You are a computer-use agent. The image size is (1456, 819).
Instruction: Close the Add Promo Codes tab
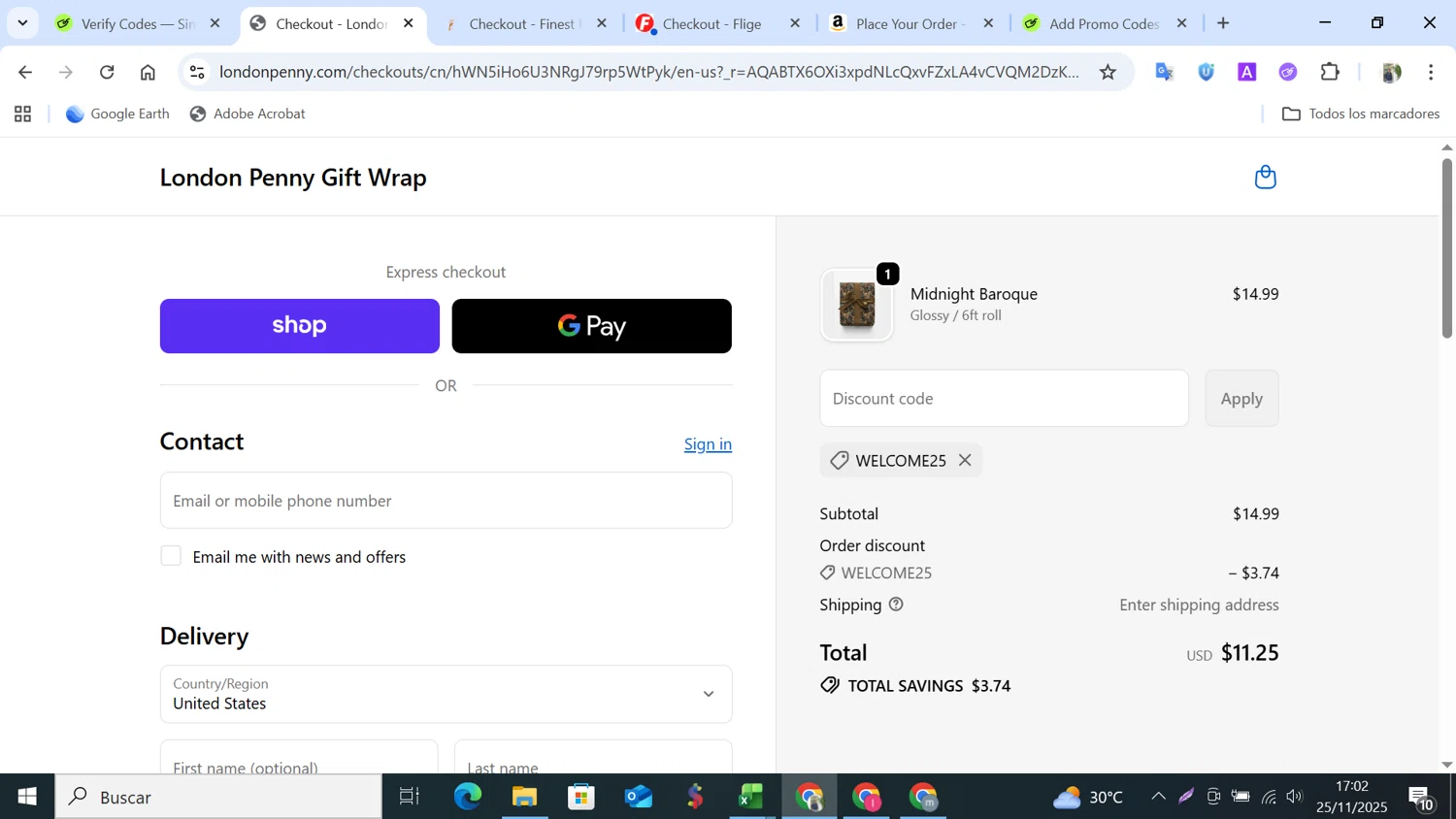(x=1181, y=23)
